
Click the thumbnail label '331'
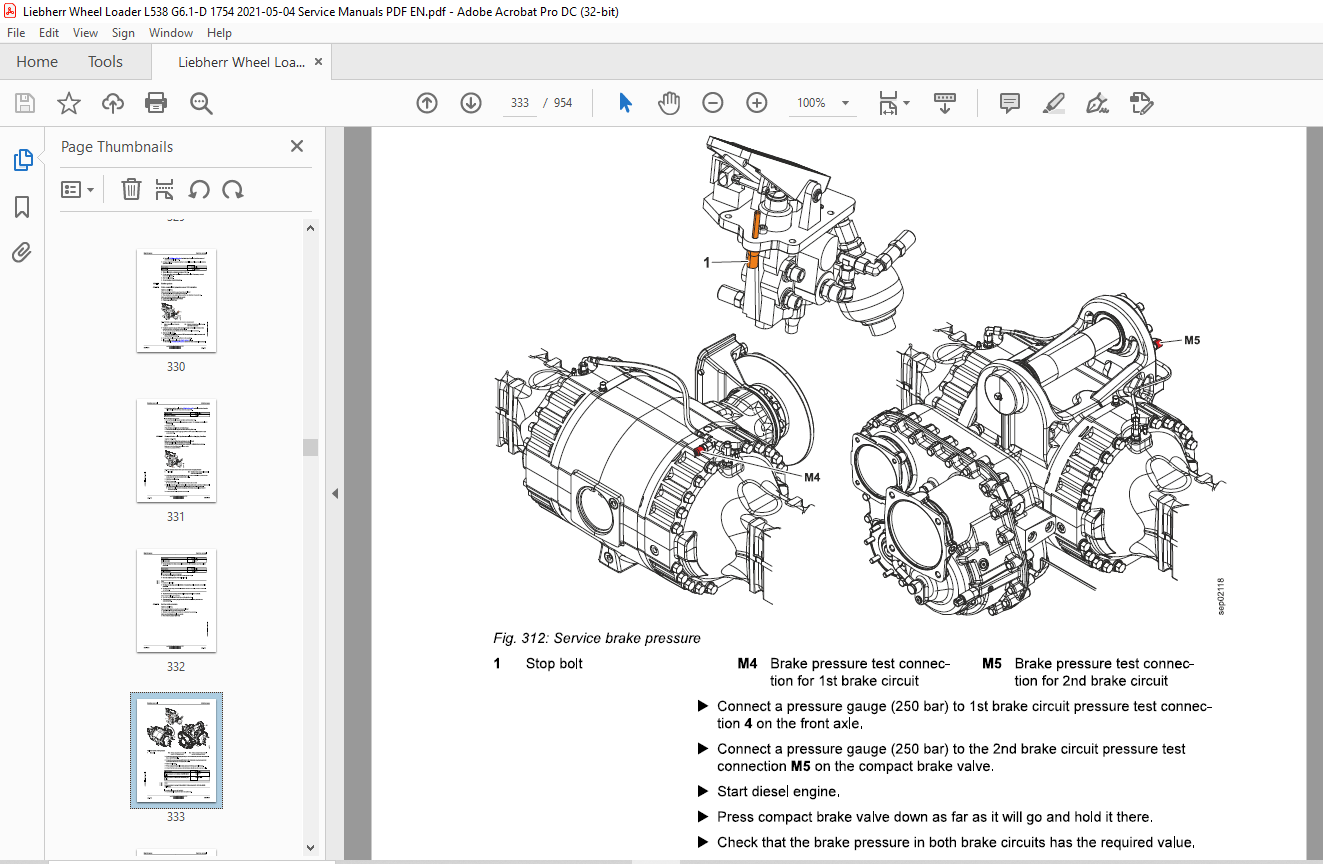pos(176,517)
